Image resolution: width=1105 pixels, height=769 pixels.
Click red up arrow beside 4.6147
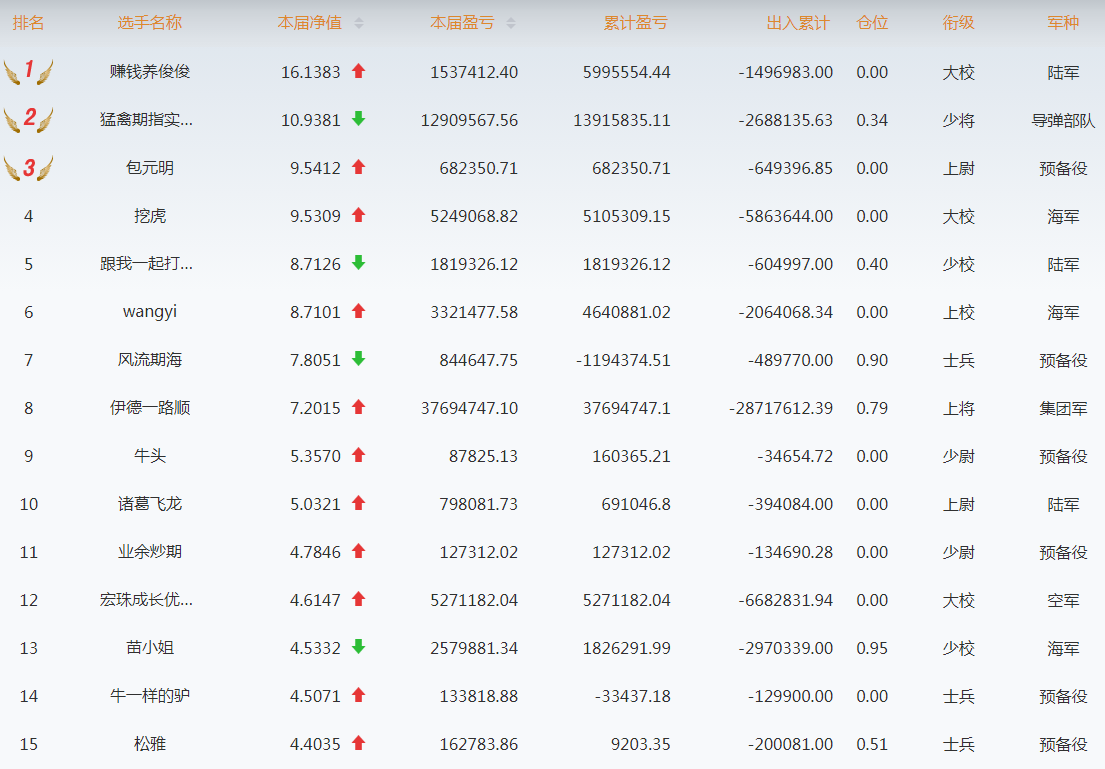359,598
